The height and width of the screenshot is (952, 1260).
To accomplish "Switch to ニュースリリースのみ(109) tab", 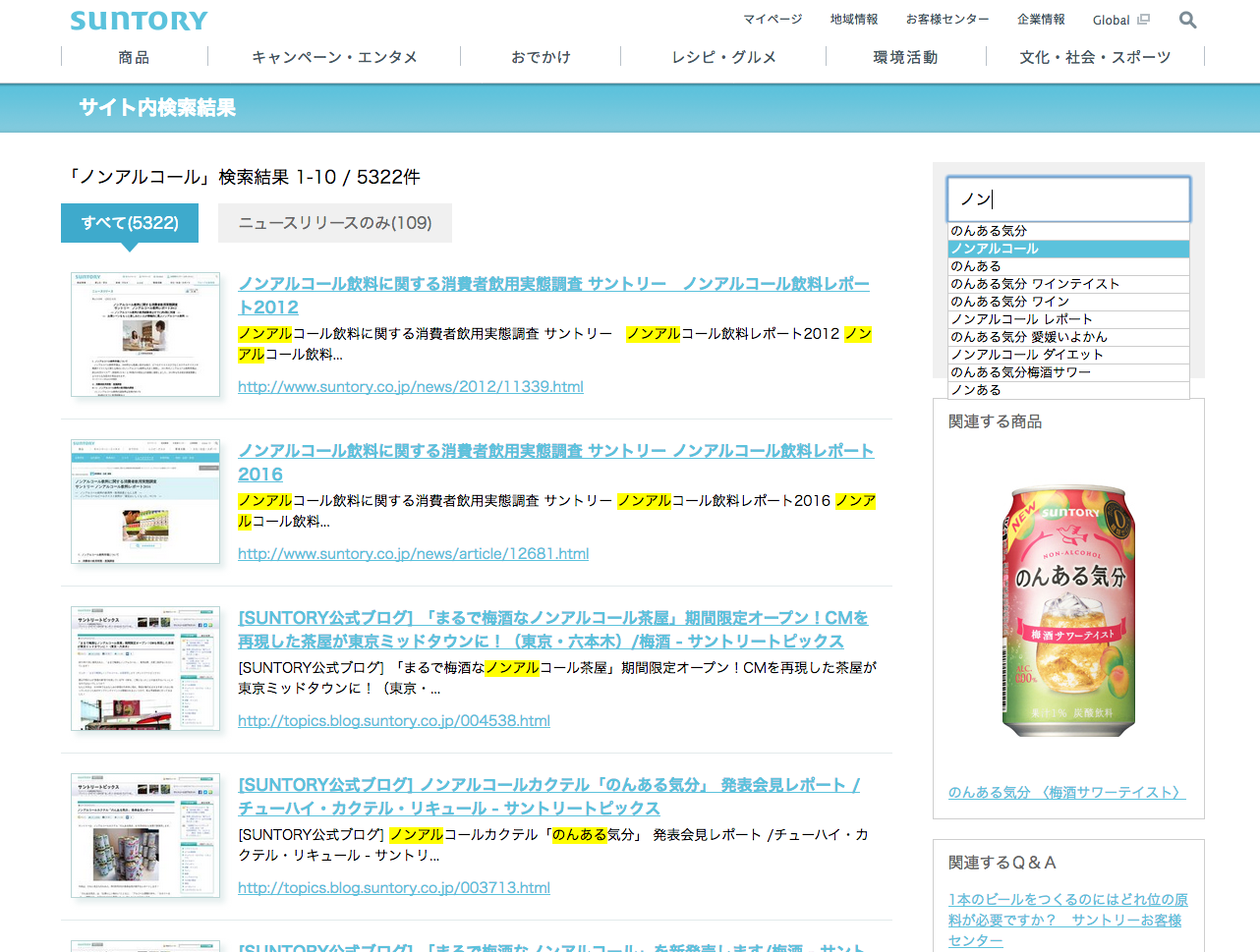I will (335, 223).
